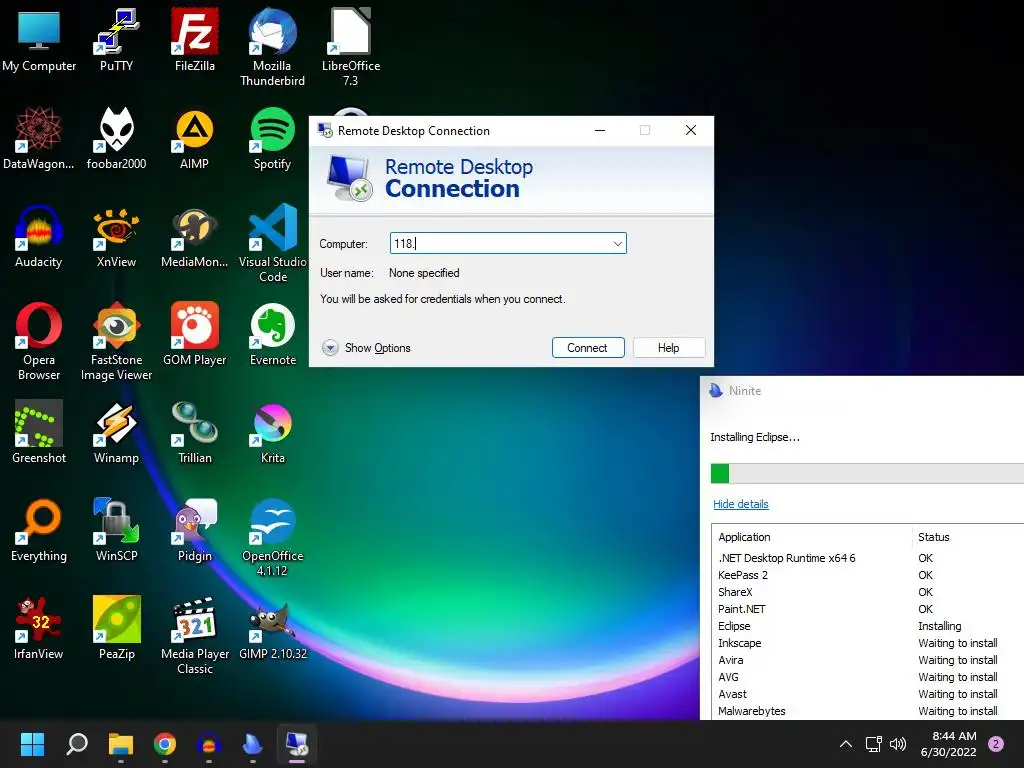Screen dimensions: 1024x768
Task: Select the Paint.NET row in Ninite
Action: click(x=869, y=609)
